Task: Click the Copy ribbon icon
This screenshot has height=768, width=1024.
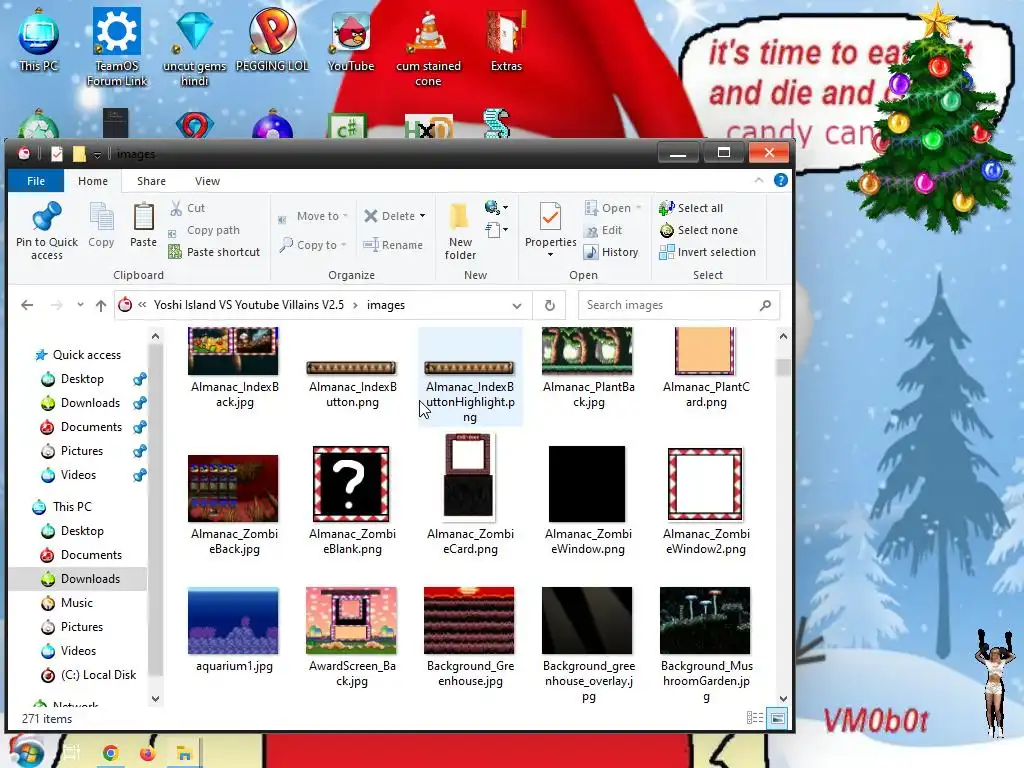Action: click(x=101, y=225)
